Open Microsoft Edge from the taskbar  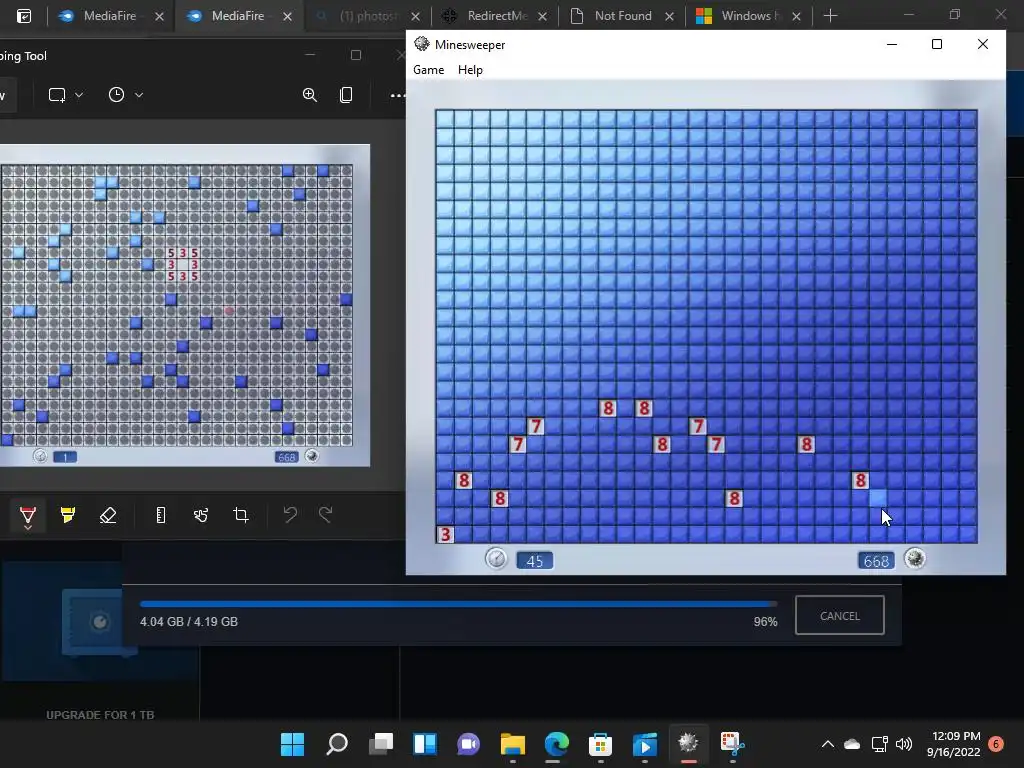pos(556,744)
